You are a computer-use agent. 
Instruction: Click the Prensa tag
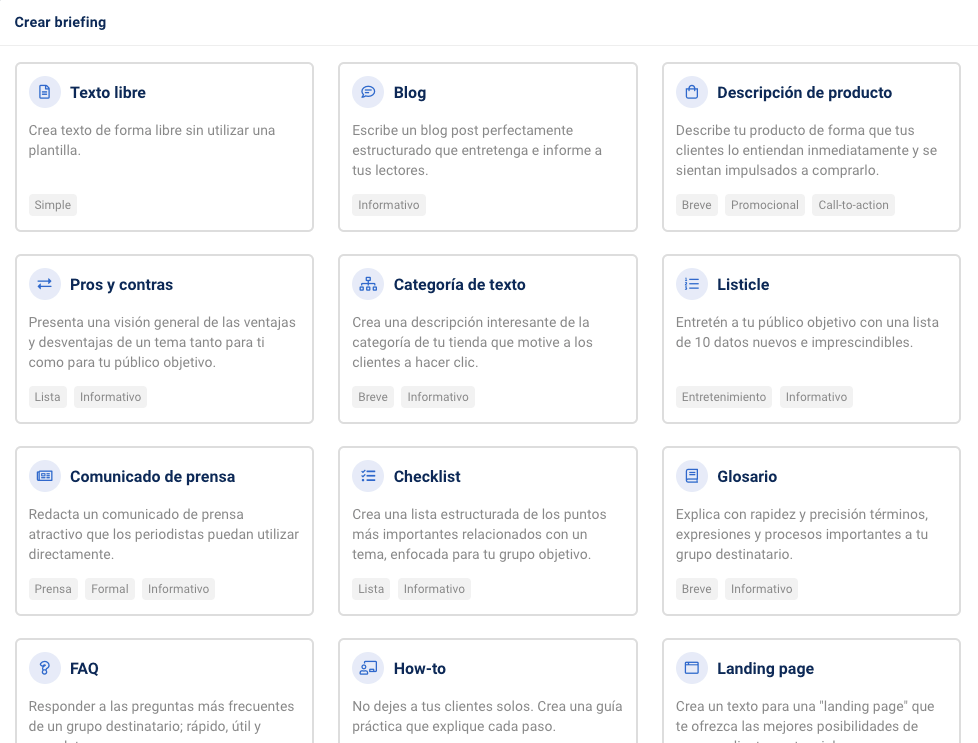click(x=53, y=589)
